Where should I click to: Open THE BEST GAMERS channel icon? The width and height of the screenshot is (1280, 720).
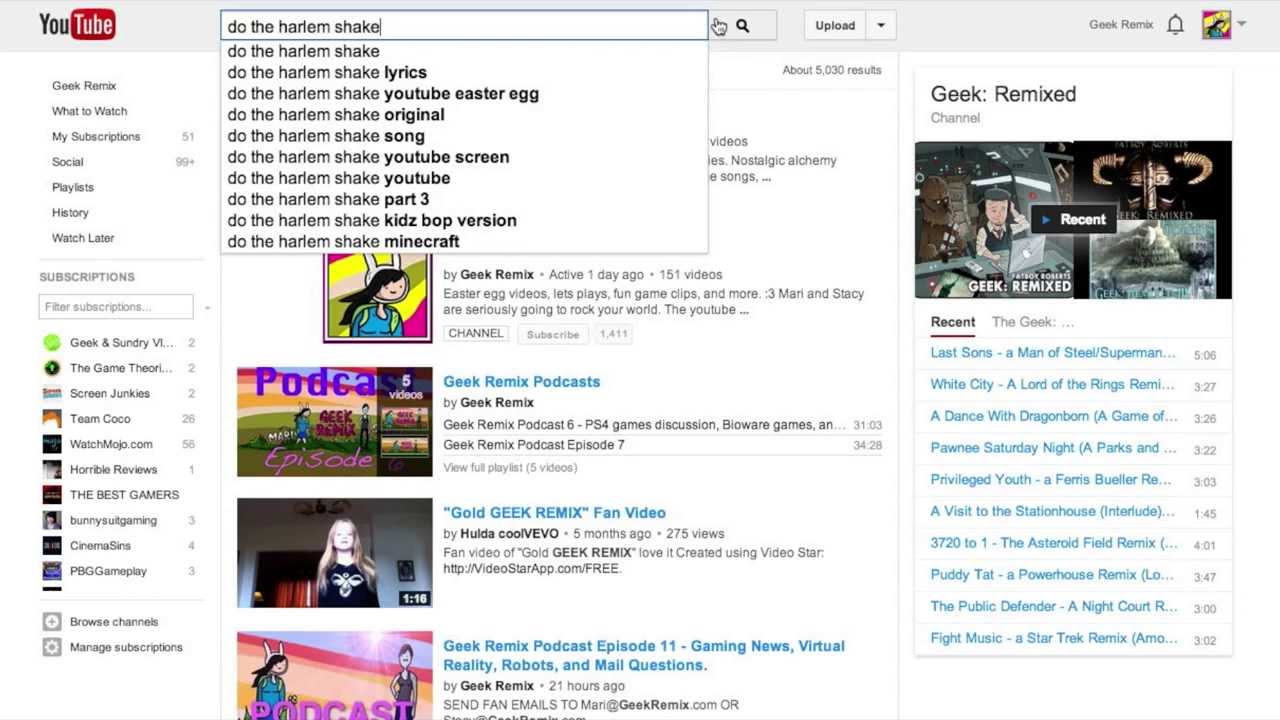(52, 495)
